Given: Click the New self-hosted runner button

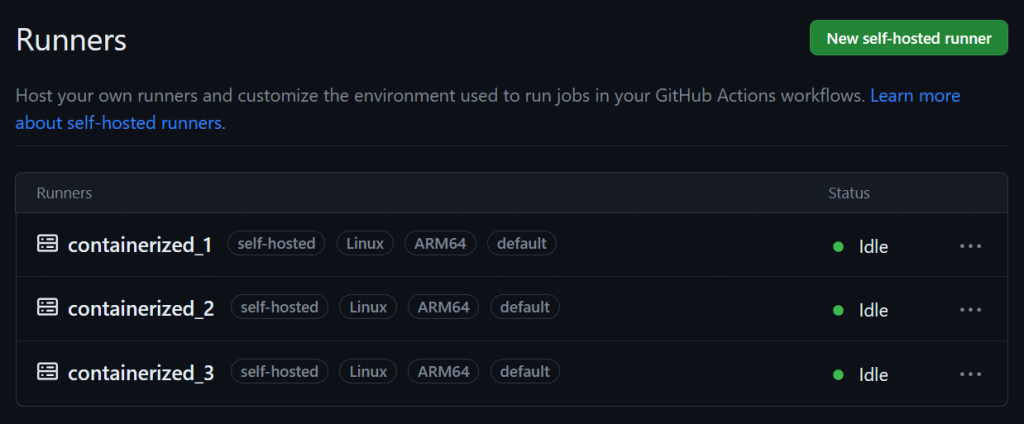Looking at the screenshot, I should (x=908, y=39).
